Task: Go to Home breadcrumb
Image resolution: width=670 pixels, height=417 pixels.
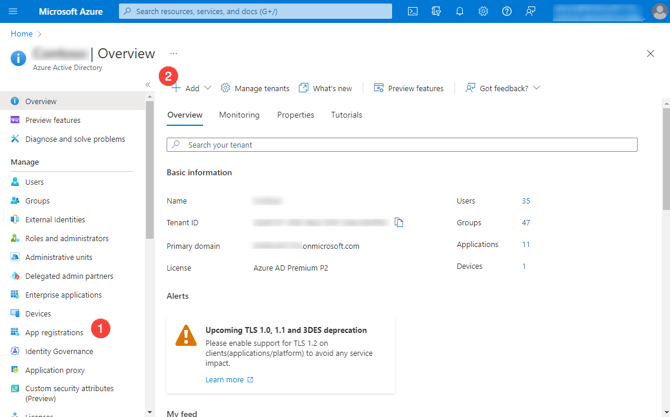Action: coord(21,34)
